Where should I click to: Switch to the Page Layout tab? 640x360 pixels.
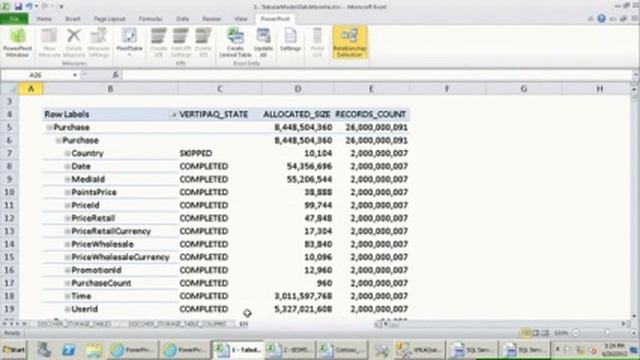(x=110, y=19)
